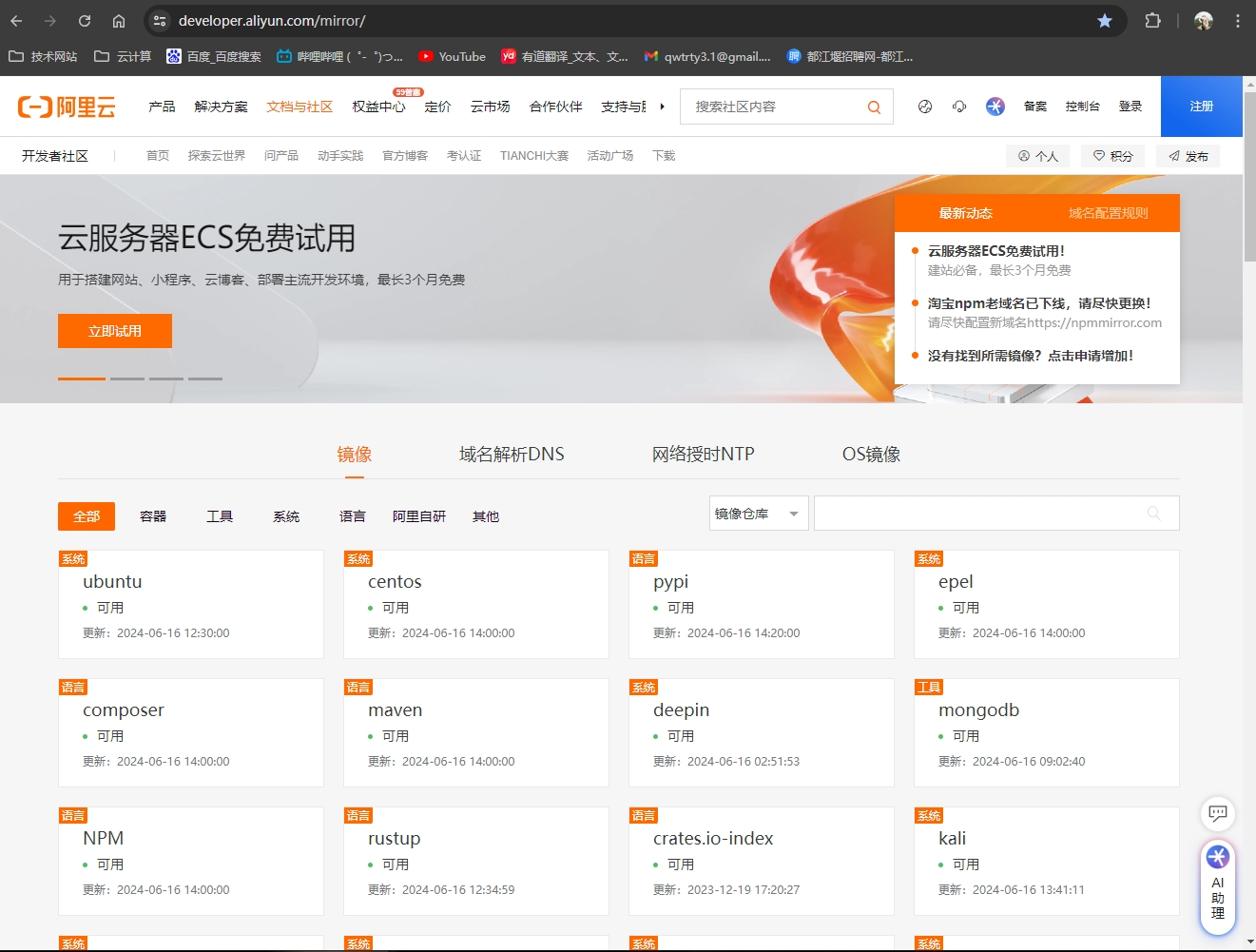Click the globe language icon in header
Viewport: 1256px width, 952px height.
925,107
